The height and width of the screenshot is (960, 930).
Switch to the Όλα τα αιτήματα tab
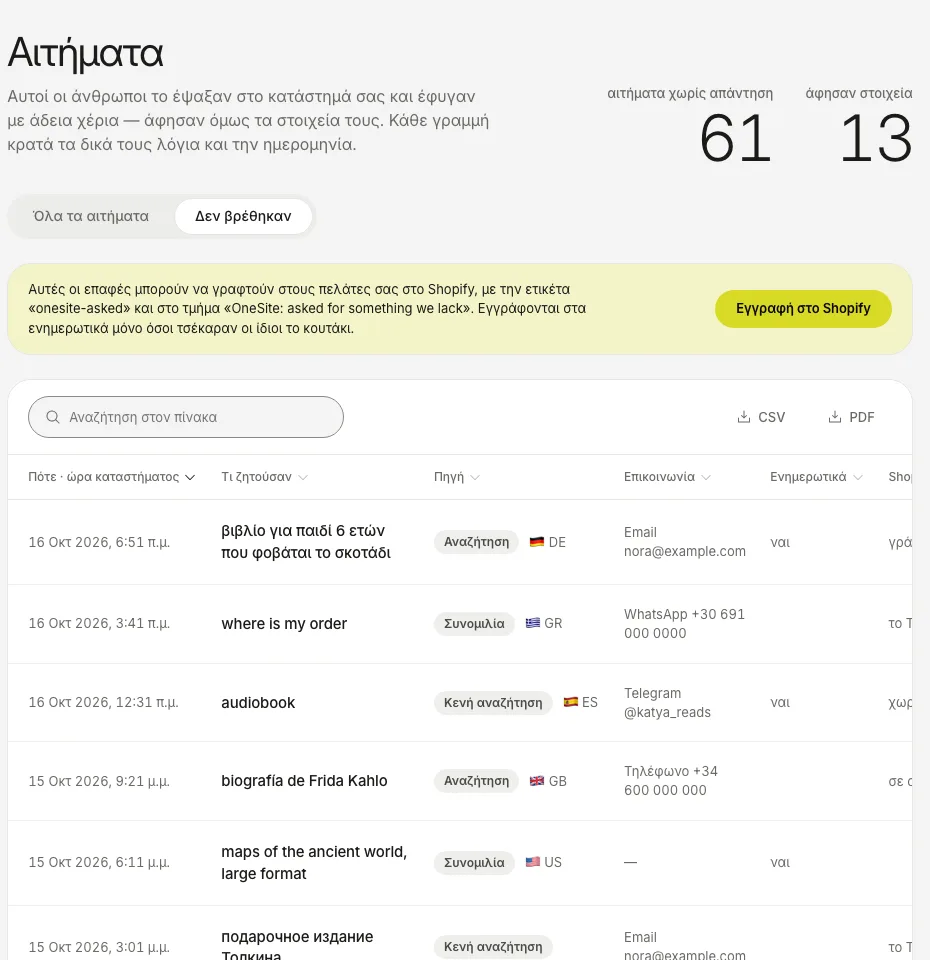[91, 216]
